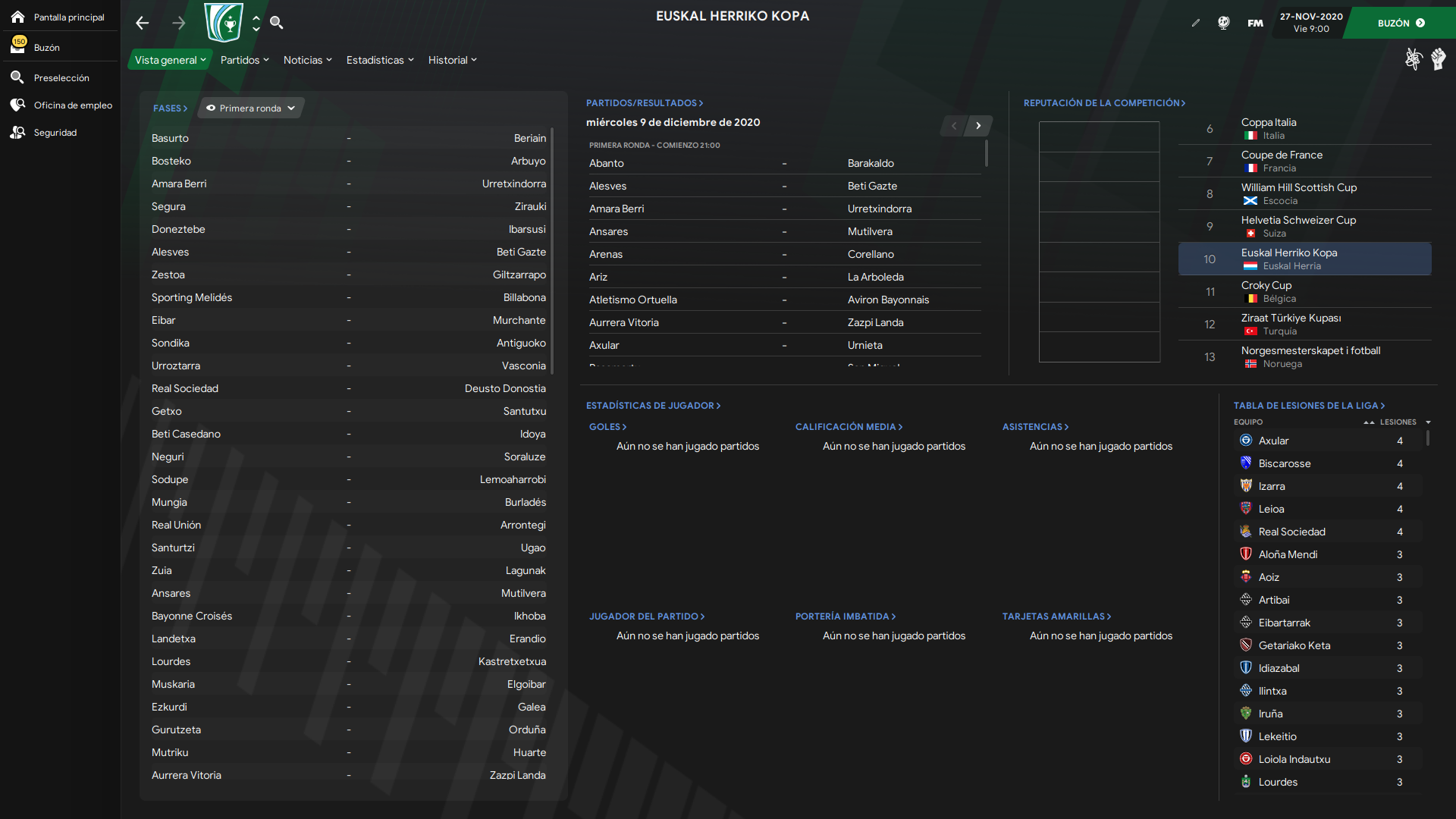Click Real Sociedad in the first round list
The height and width of the screenshot is (819, 1456).
pyautogui.click(x=185, y=388)
